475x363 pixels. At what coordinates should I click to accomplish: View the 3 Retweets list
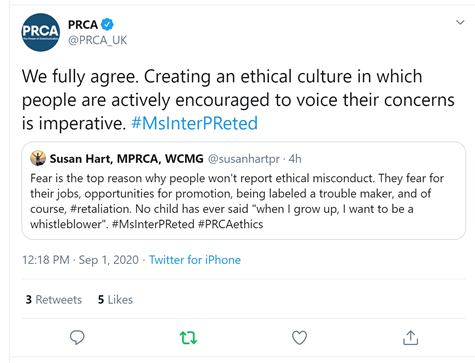pos(54,299)
